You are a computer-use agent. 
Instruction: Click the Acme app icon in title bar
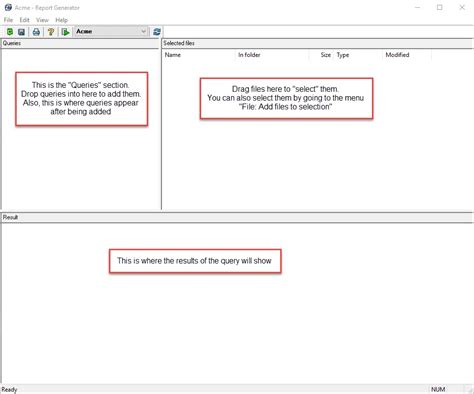point(8,7)
